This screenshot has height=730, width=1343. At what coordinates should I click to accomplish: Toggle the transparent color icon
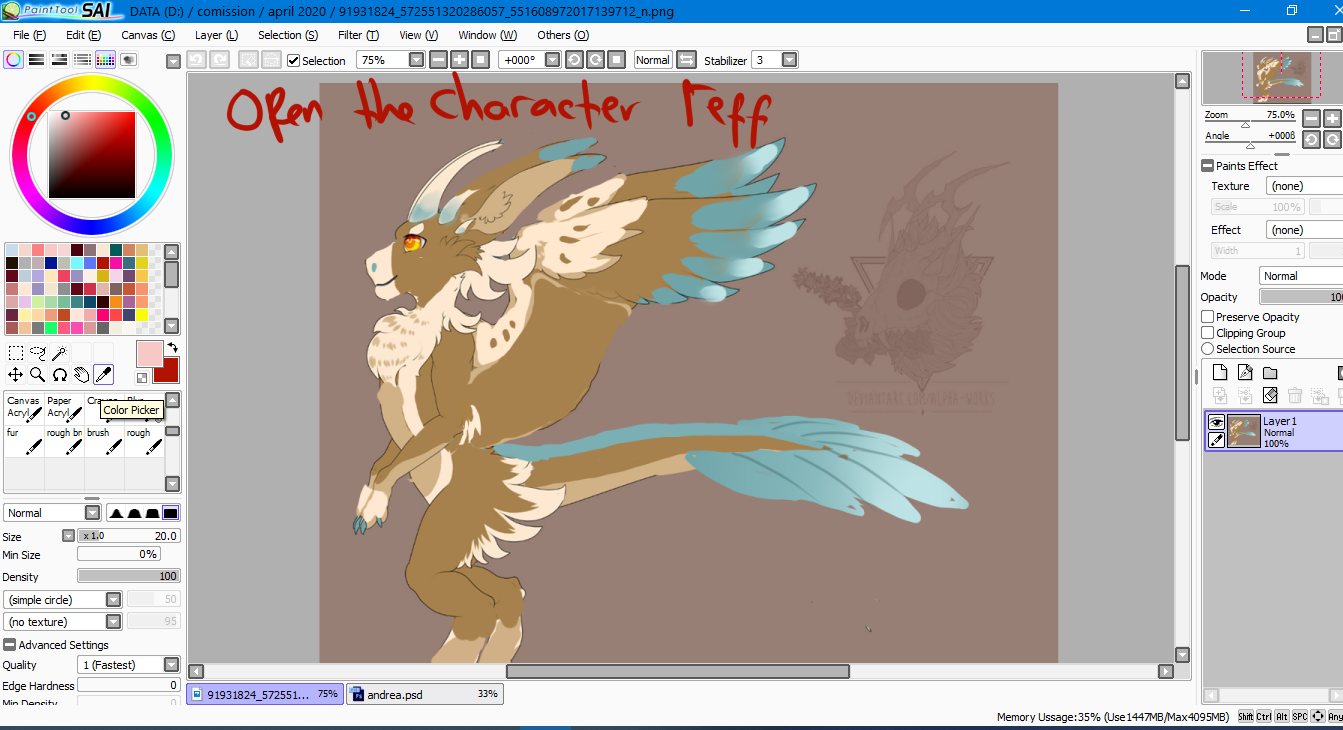[x=142, y=377]
